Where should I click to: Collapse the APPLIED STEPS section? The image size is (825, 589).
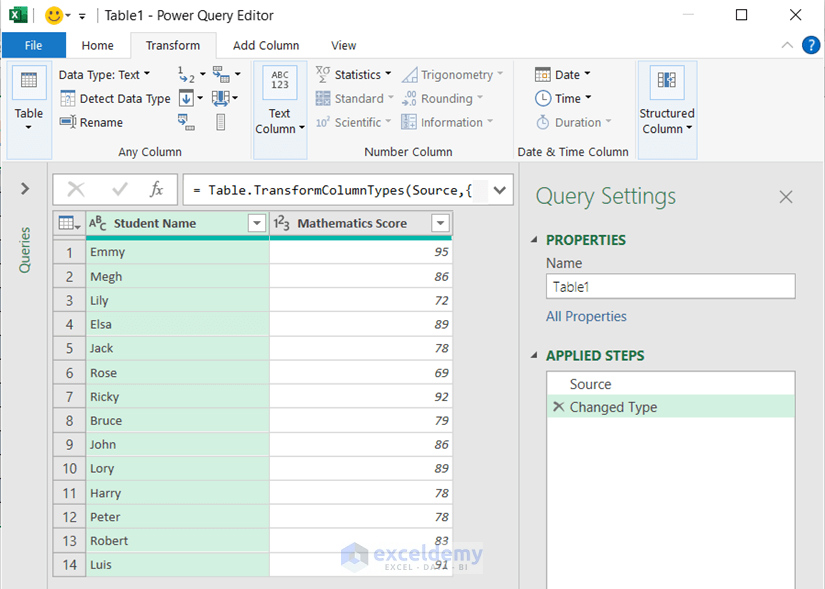[x=534, y=356]
